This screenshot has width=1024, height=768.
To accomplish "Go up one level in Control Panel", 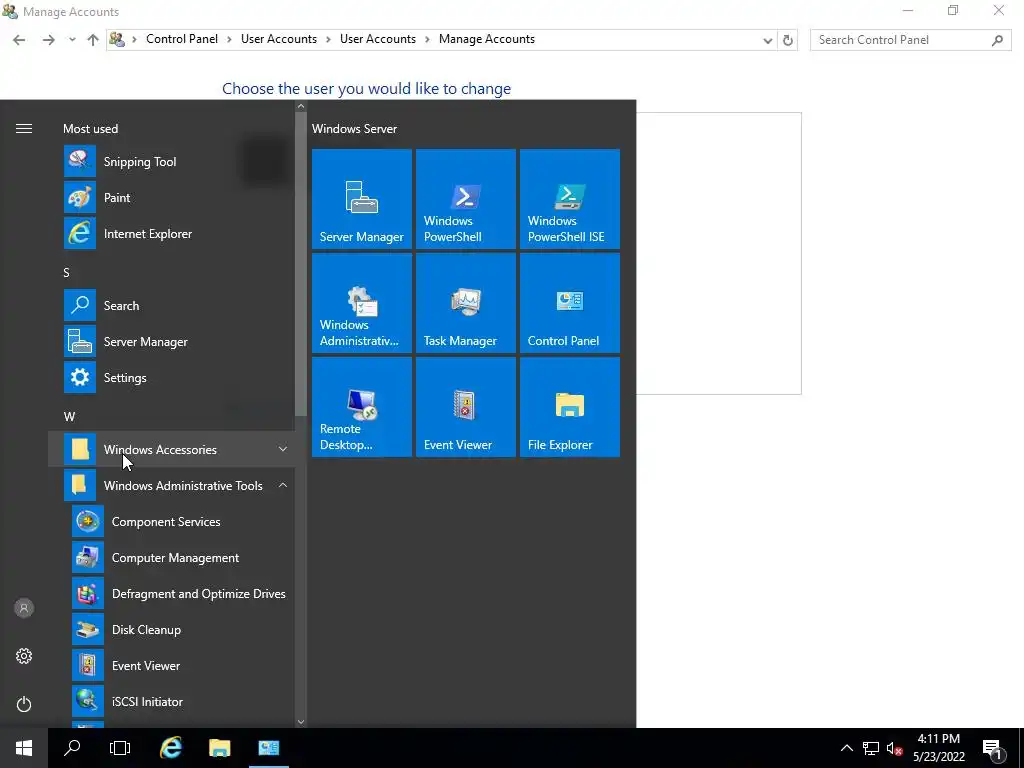I will coord(93,40).
